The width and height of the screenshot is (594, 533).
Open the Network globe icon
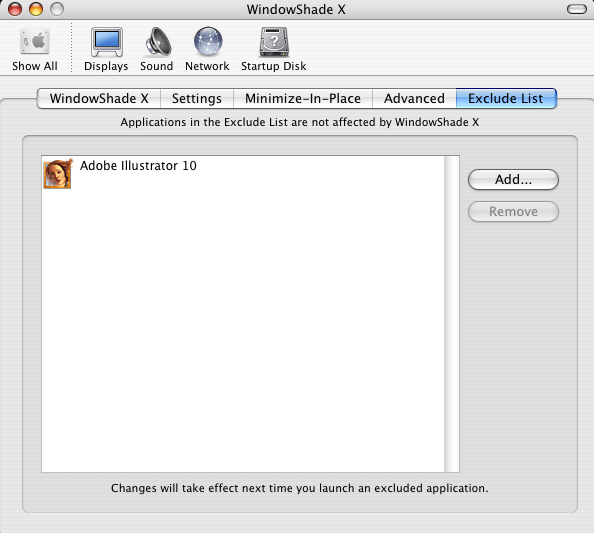[208, 41]
